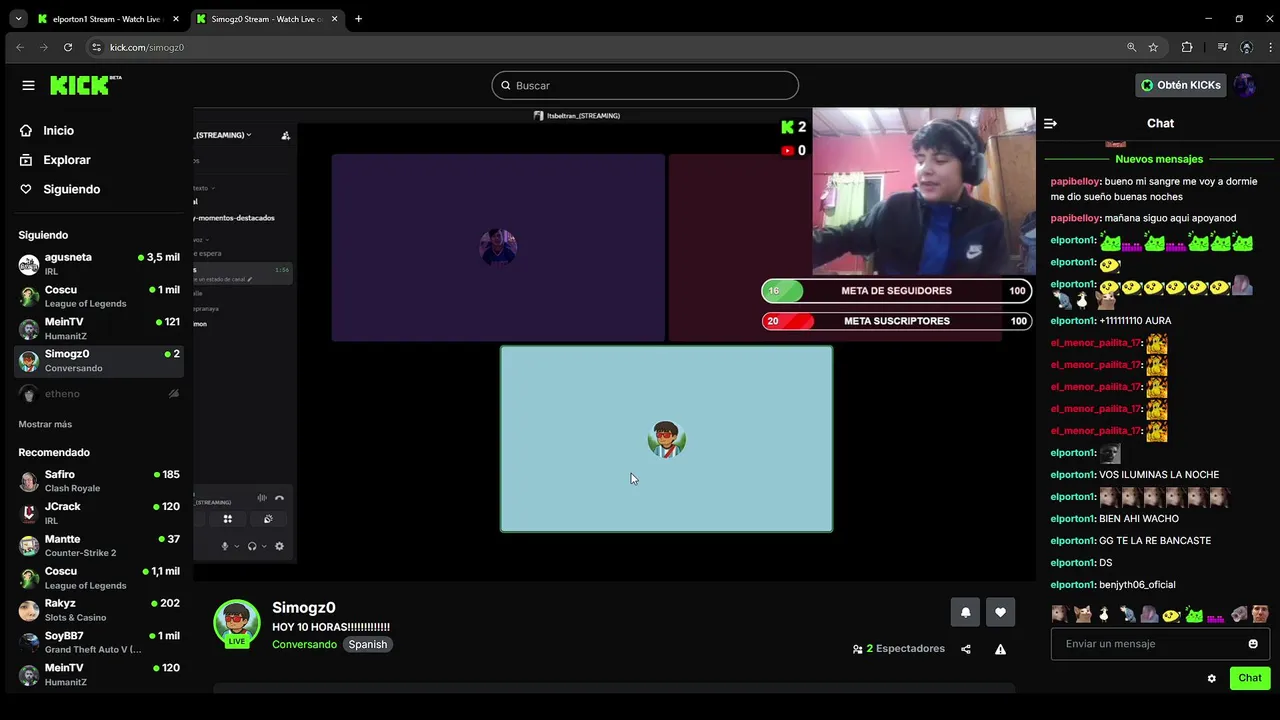1280x720 pixels.
Task: Click the streamer webcam overlay
Action: pos(924,192)
